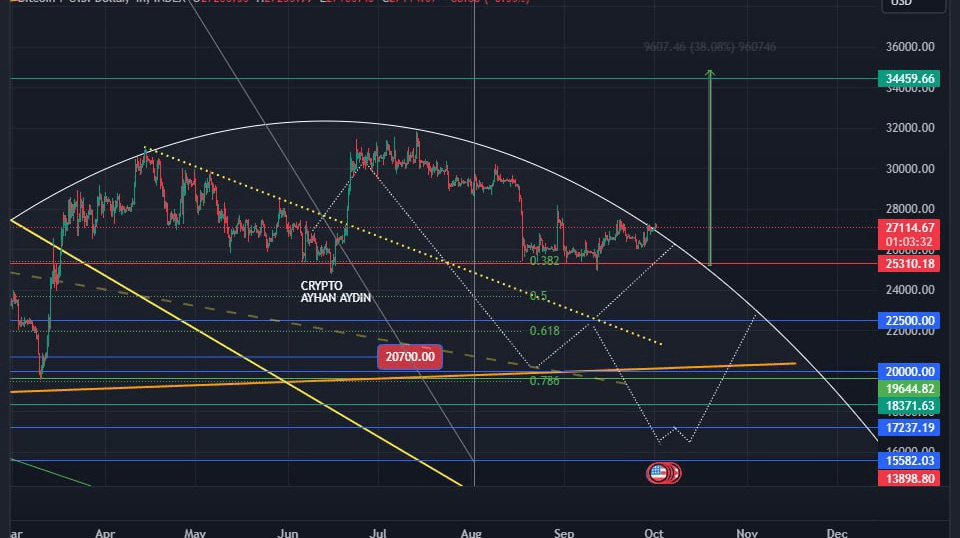
Task: Click the 28000.00 price scale label
Action: tap(910, 209)
